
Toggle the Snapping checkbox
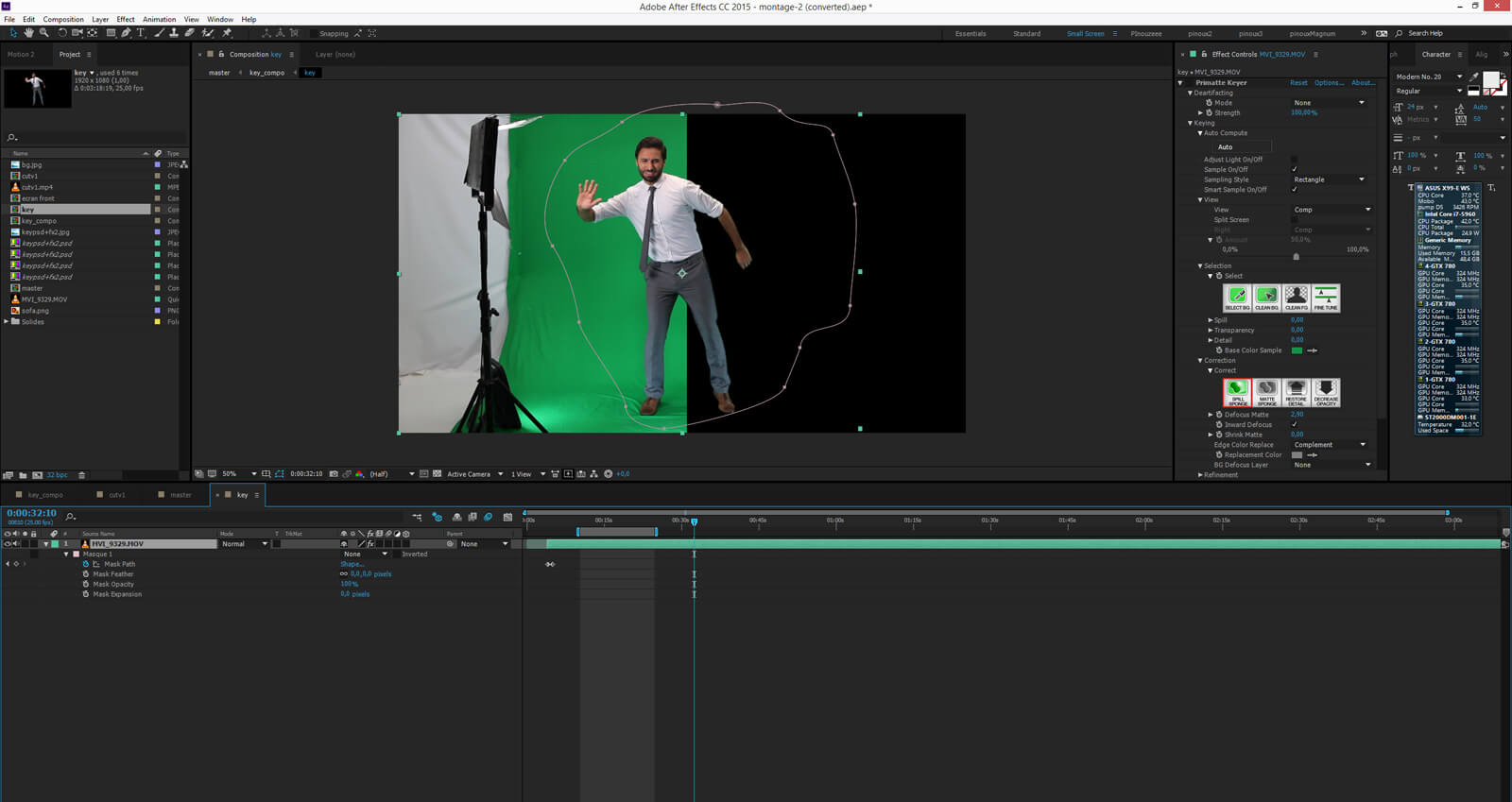[x=314, y=33]
